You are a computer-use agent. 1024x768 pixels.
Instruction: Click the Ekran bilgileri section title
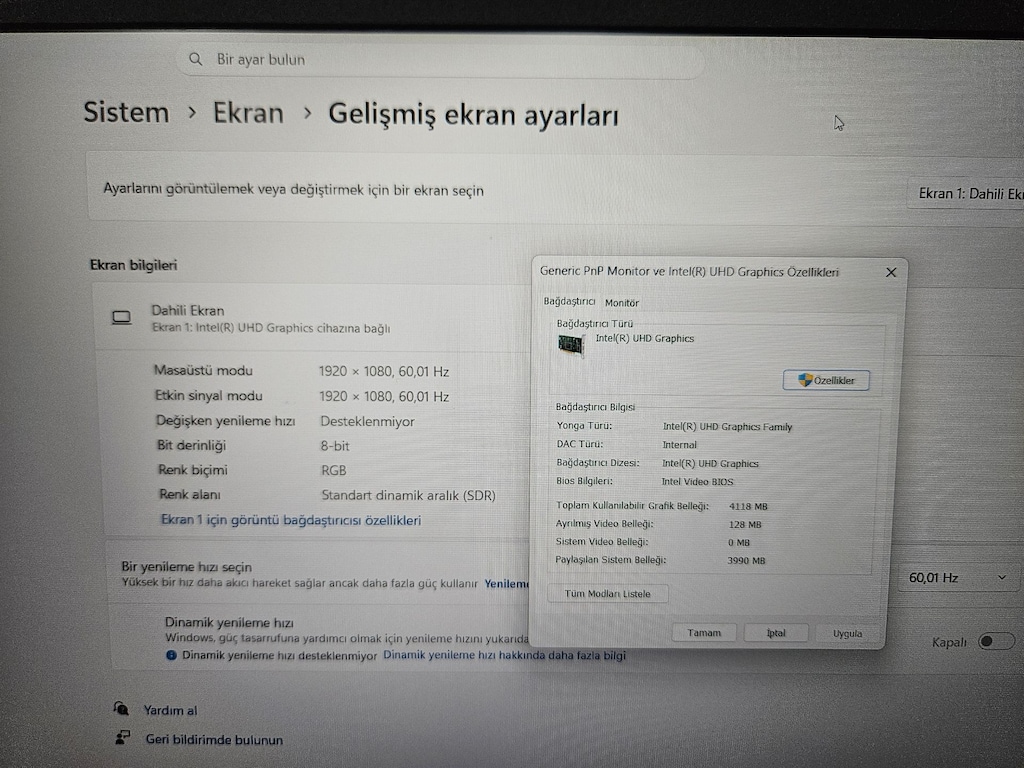pos(133,265)
